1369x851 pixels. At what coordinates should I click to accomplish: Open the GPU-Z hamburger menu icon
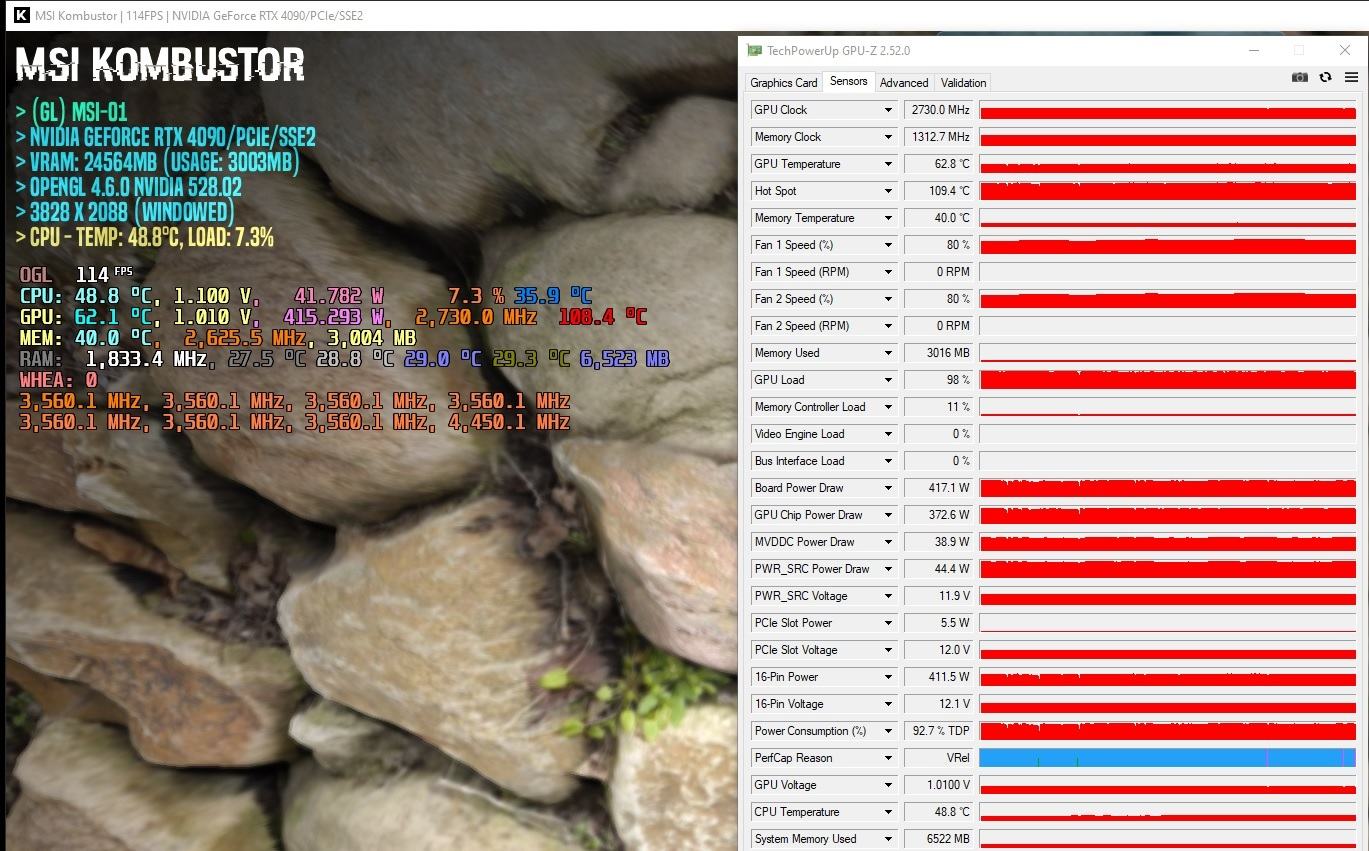click(x=1351, y=77)
